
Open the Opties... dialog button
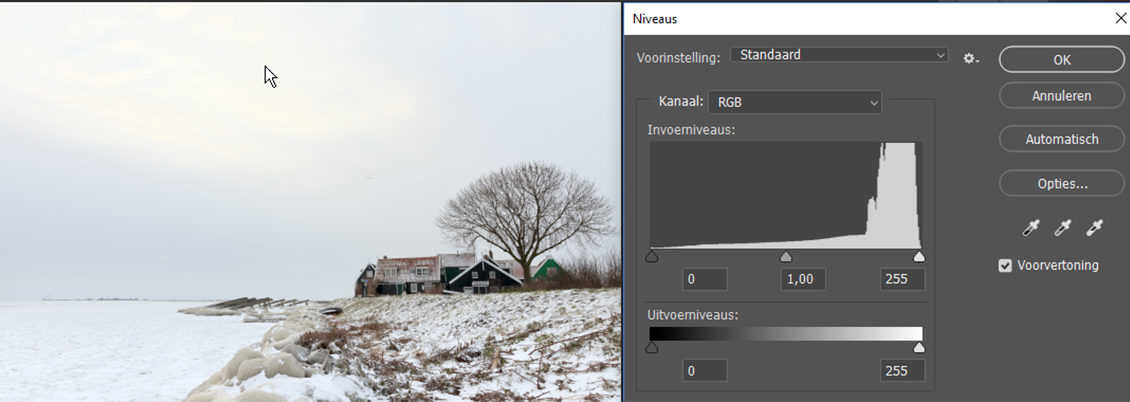[1062, 184]
